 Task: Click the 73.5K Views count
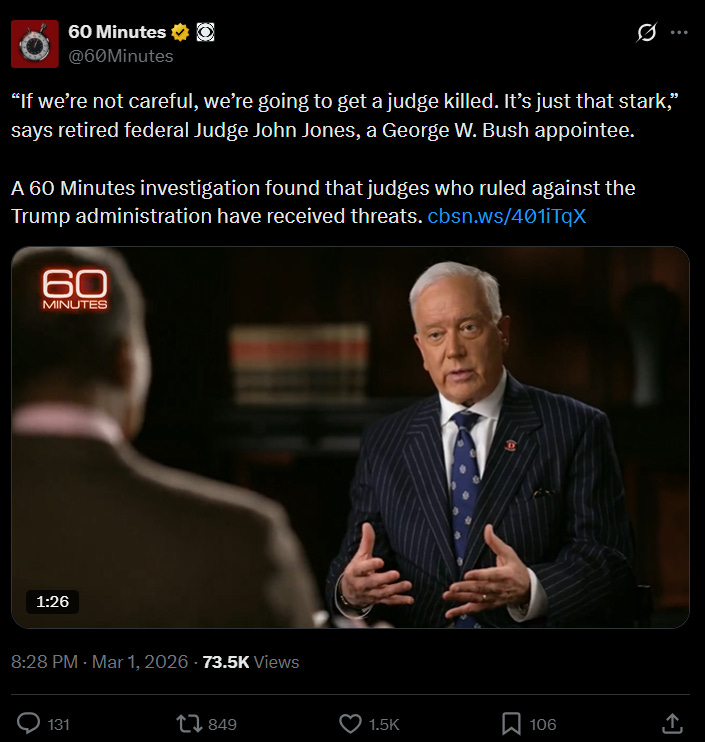[x=251, y=662]
